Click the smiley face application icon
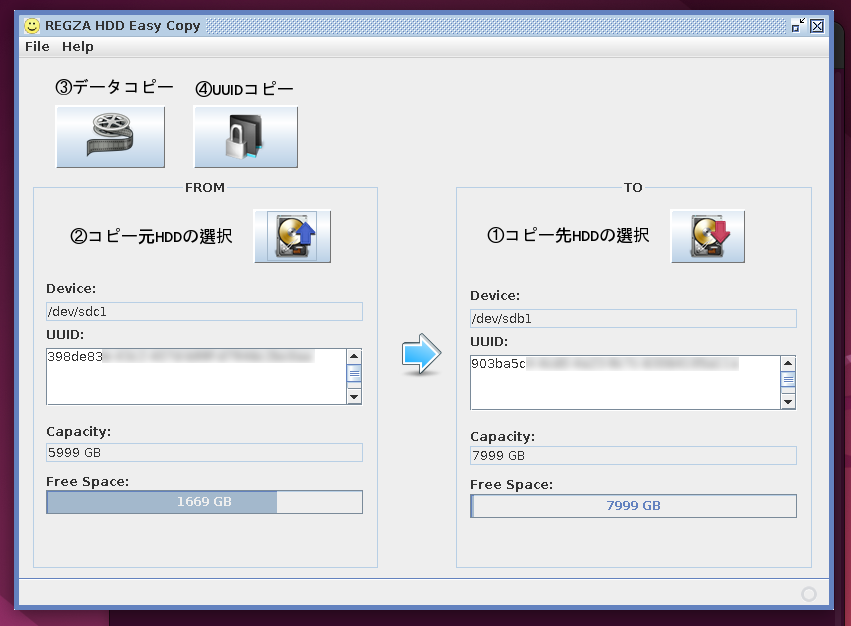851x626 pixels. coord(33,26)
